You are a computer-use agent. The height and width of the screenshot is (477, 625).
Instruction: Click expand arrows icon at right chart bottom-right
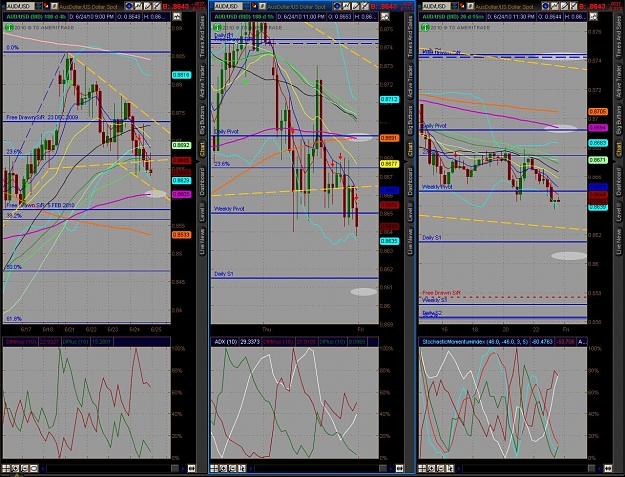[x=607, y=468]
